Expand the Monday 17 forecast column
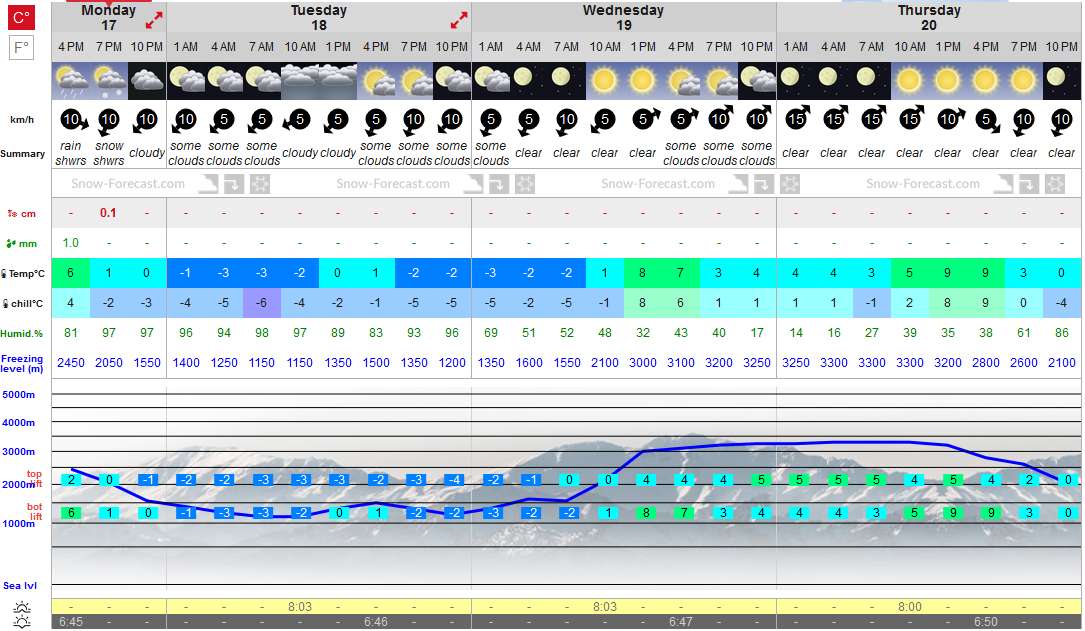Image resolution: width=1085 pixels, height=631 pixels. click(154, 21)
